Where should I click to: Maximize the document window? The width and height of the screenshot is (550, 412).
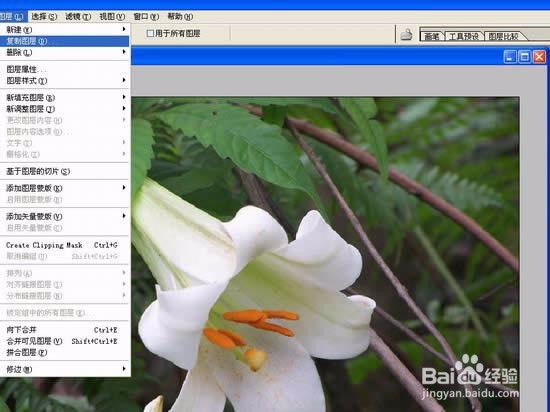pos(525,57)
